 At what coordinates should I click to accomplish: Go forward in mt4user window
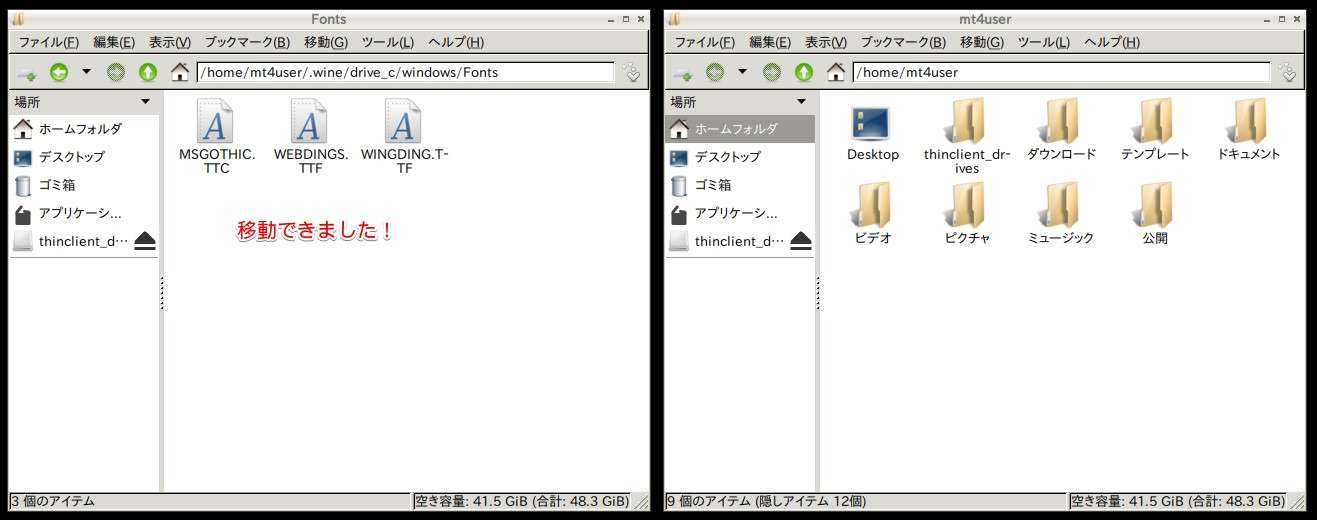(772, 72)
